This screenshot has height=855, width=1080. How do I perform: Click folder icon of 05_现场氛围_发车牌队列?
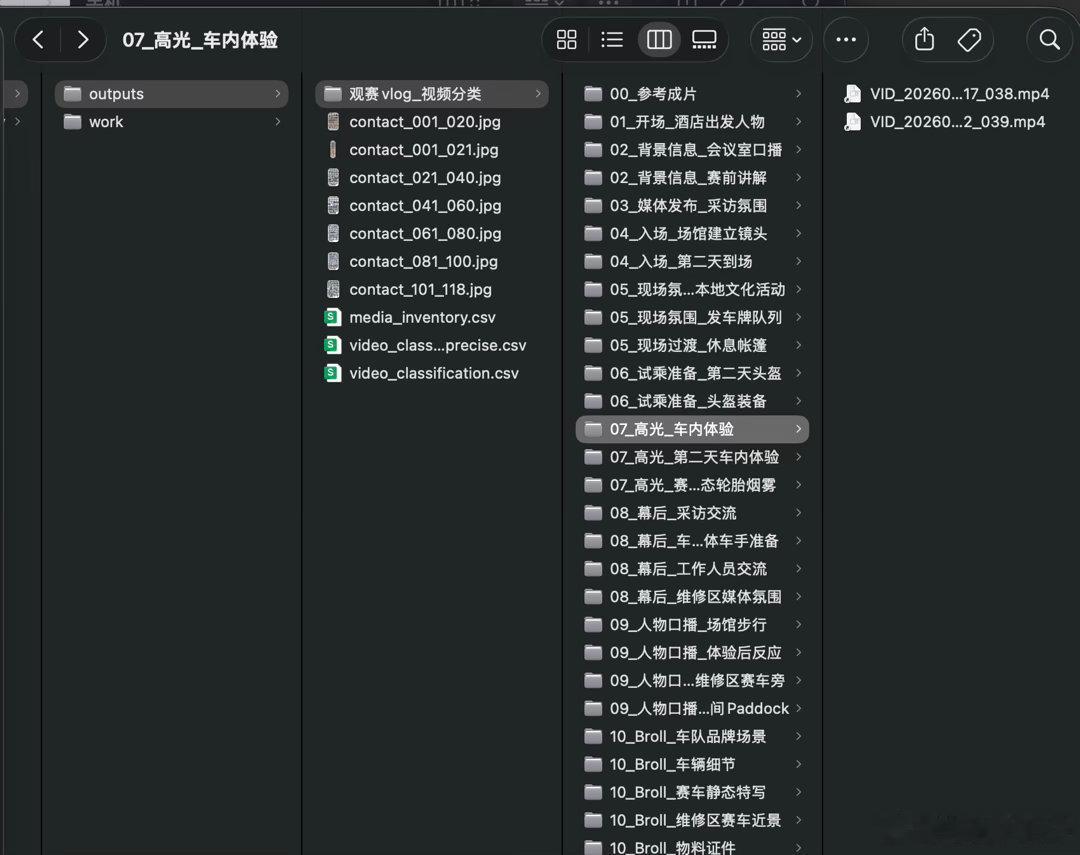tap(593, 318)
